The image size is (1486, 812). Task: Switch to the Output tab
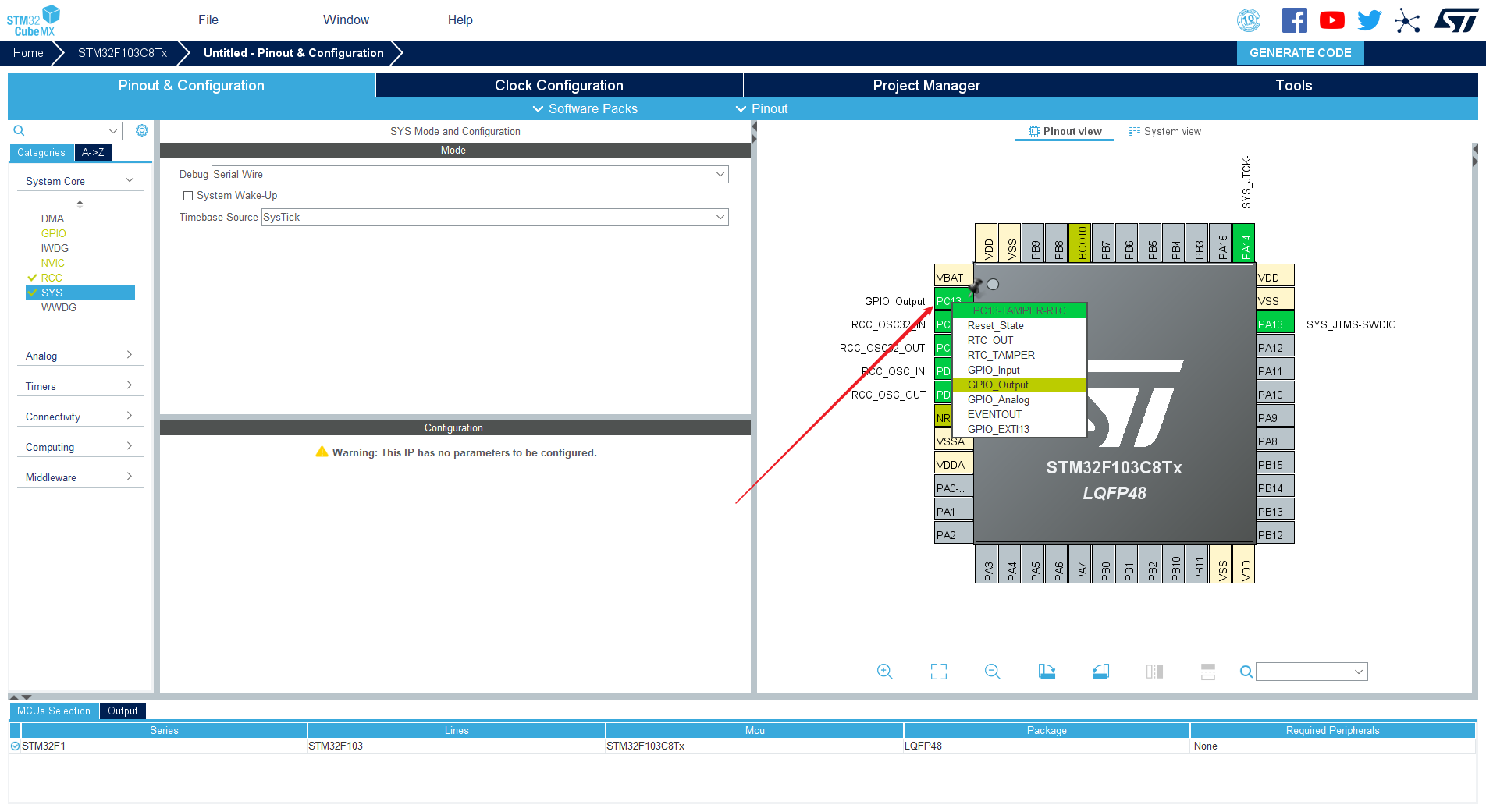(x=123, y=711)
